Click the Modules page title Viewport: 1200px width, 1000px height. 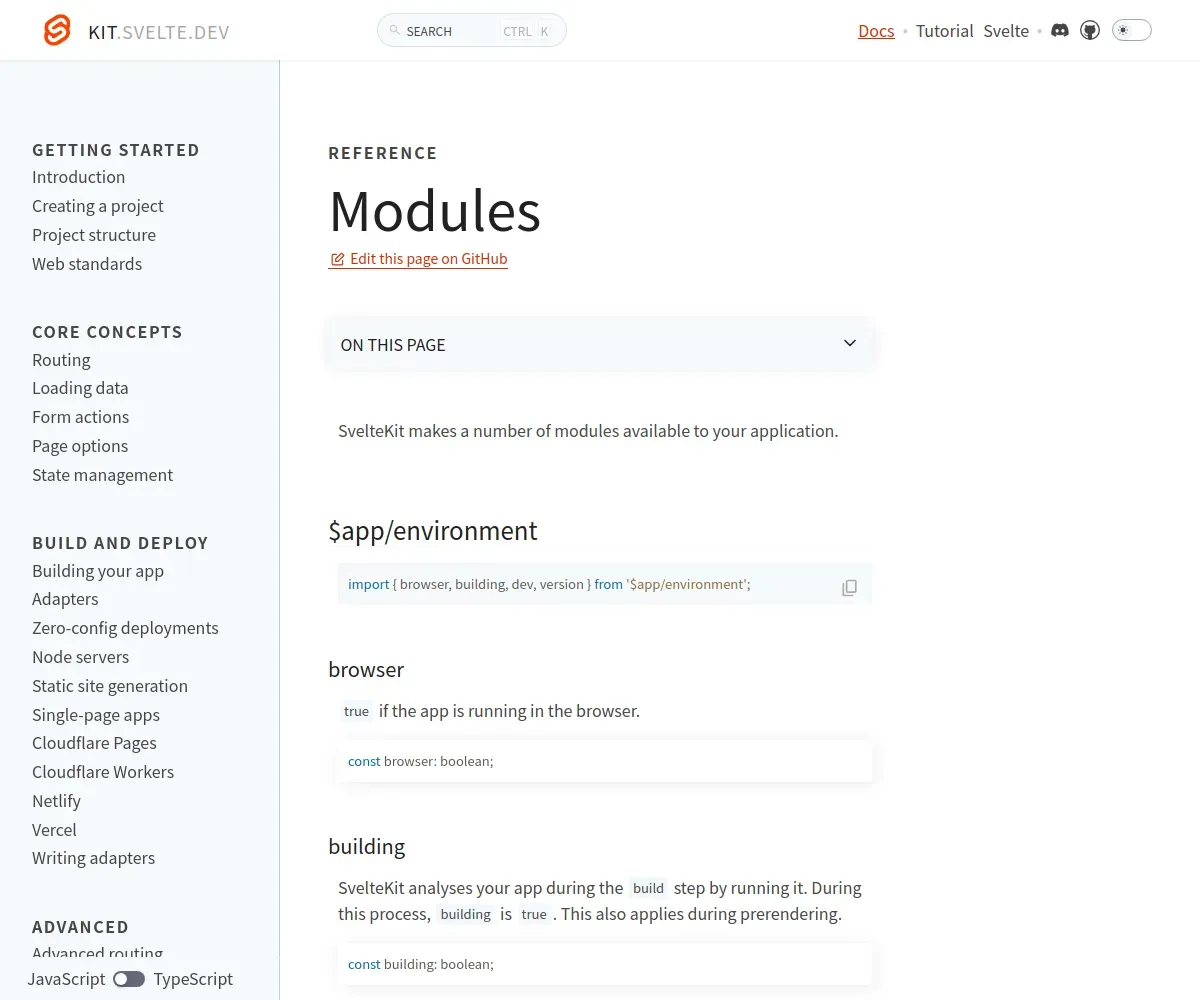pos(435,211)
